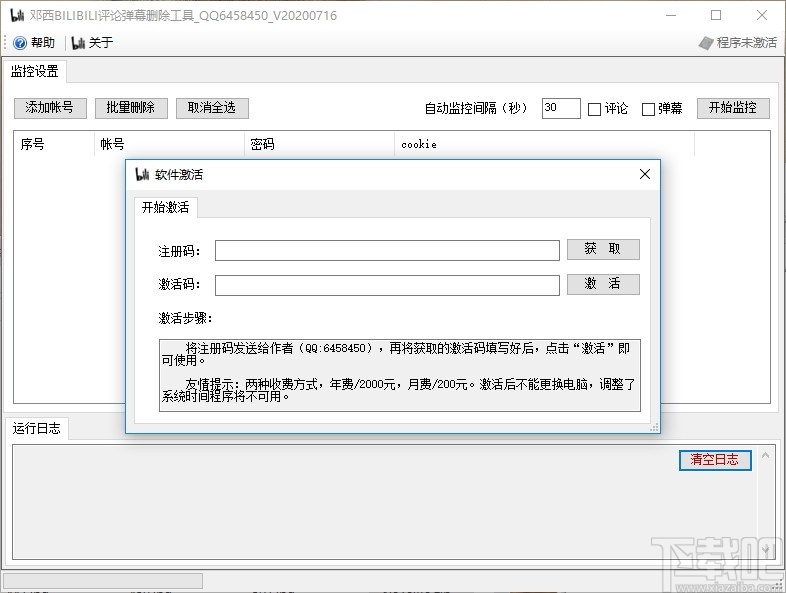
Task: Click the blue help question-mark icon
Action: pos(20,44)
